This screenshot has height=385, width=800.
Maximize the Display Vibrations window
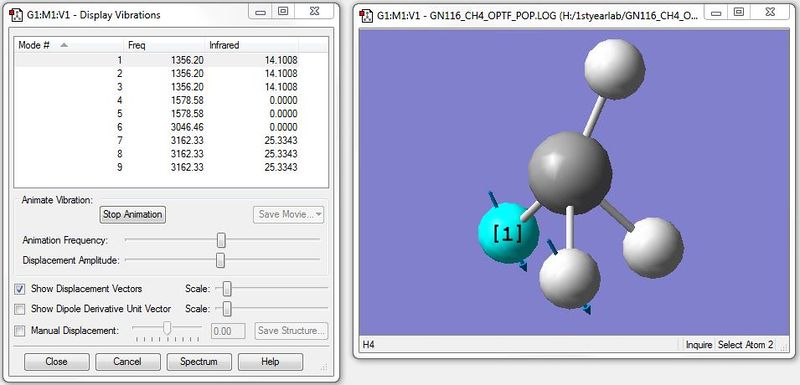click(283, 11)
